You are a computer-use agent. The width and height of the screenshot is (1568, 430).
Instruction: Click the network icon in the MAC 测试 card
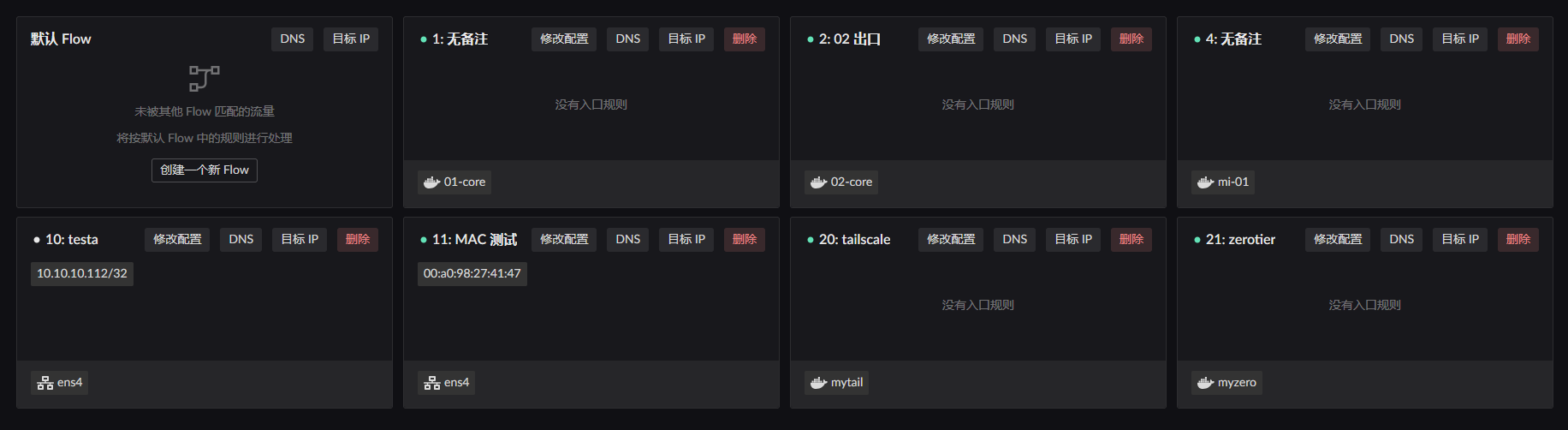432,383
